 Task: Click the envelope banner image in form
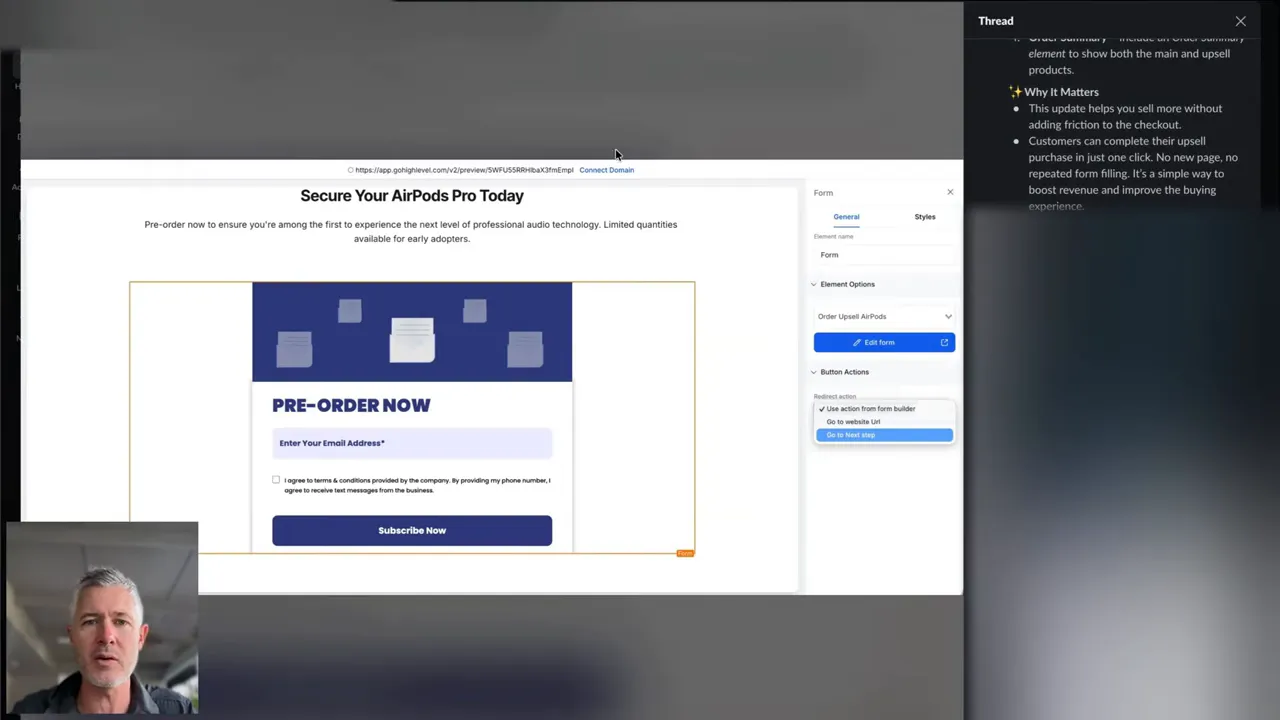[x=412, y=332]
